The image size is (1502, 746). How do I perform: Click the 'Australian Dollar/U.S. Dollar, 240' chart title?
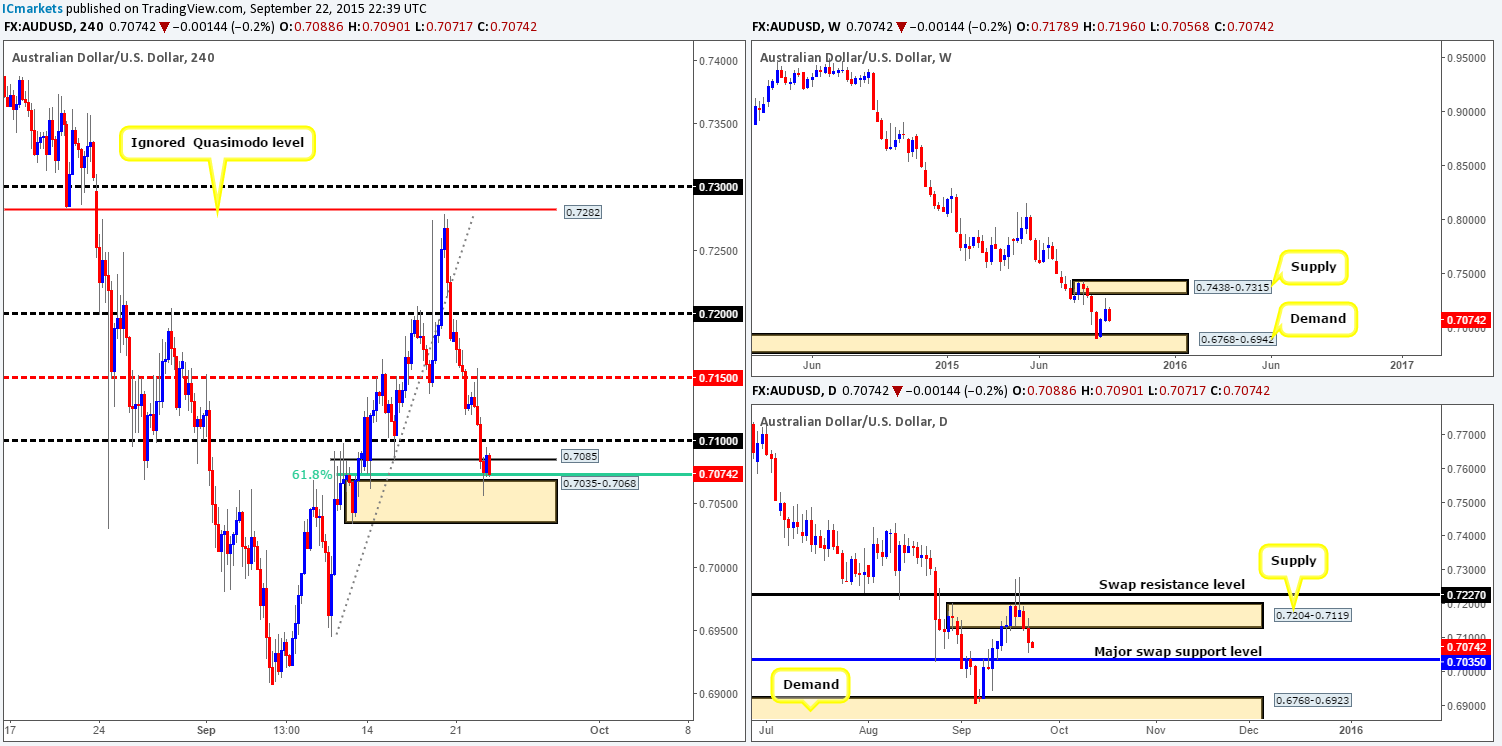coord(113,57)
